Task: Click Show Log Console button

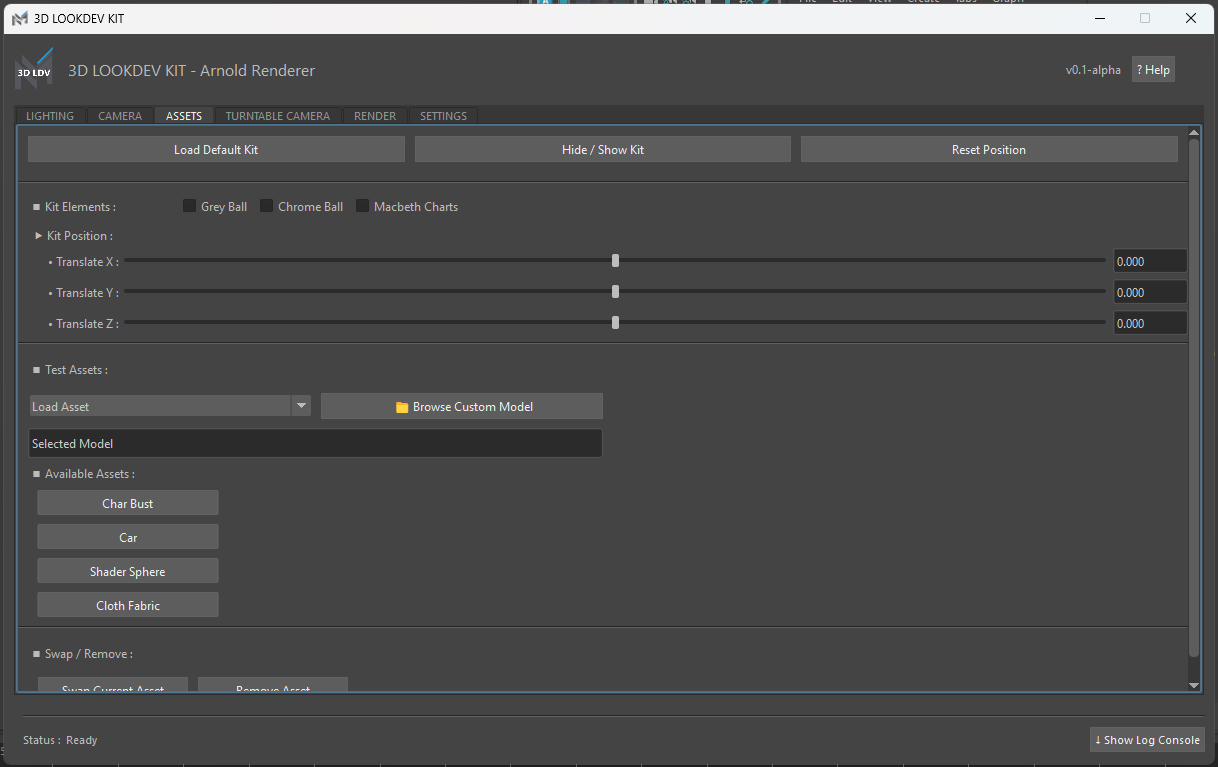Action: (1147, 740)
